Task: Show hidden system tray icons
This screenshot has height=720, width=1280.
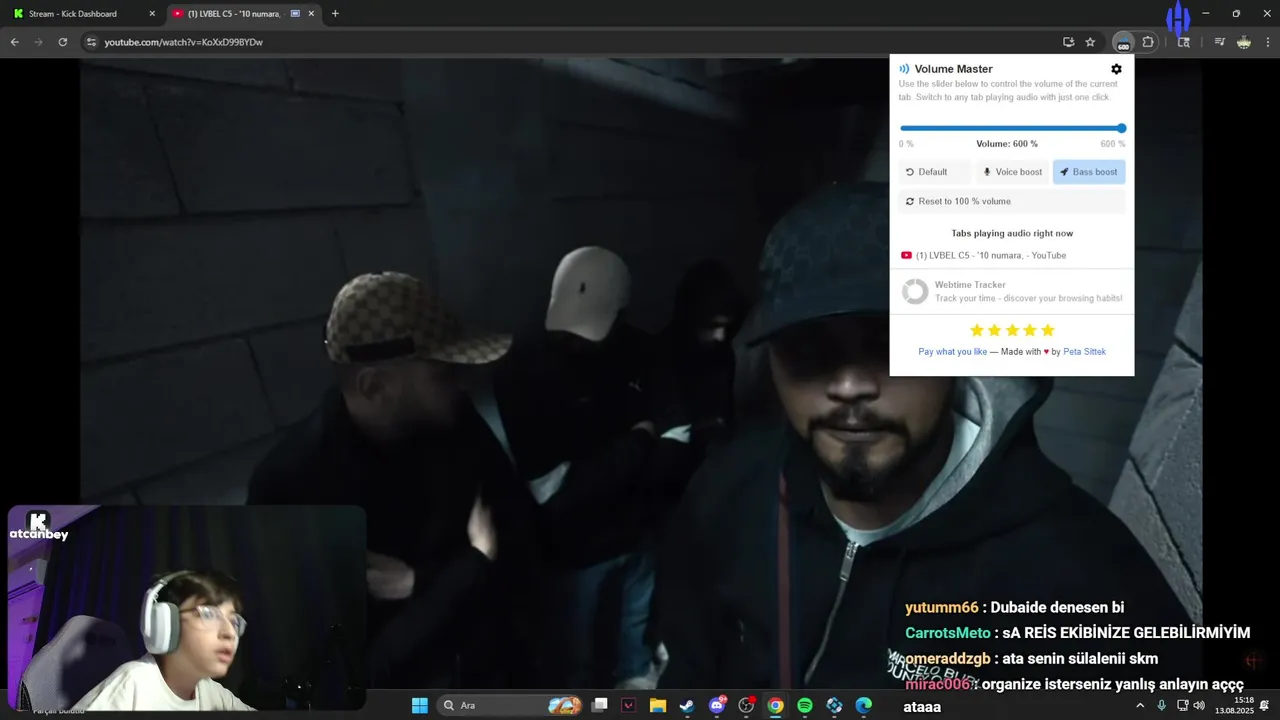Action: [x=1140, y=705]
